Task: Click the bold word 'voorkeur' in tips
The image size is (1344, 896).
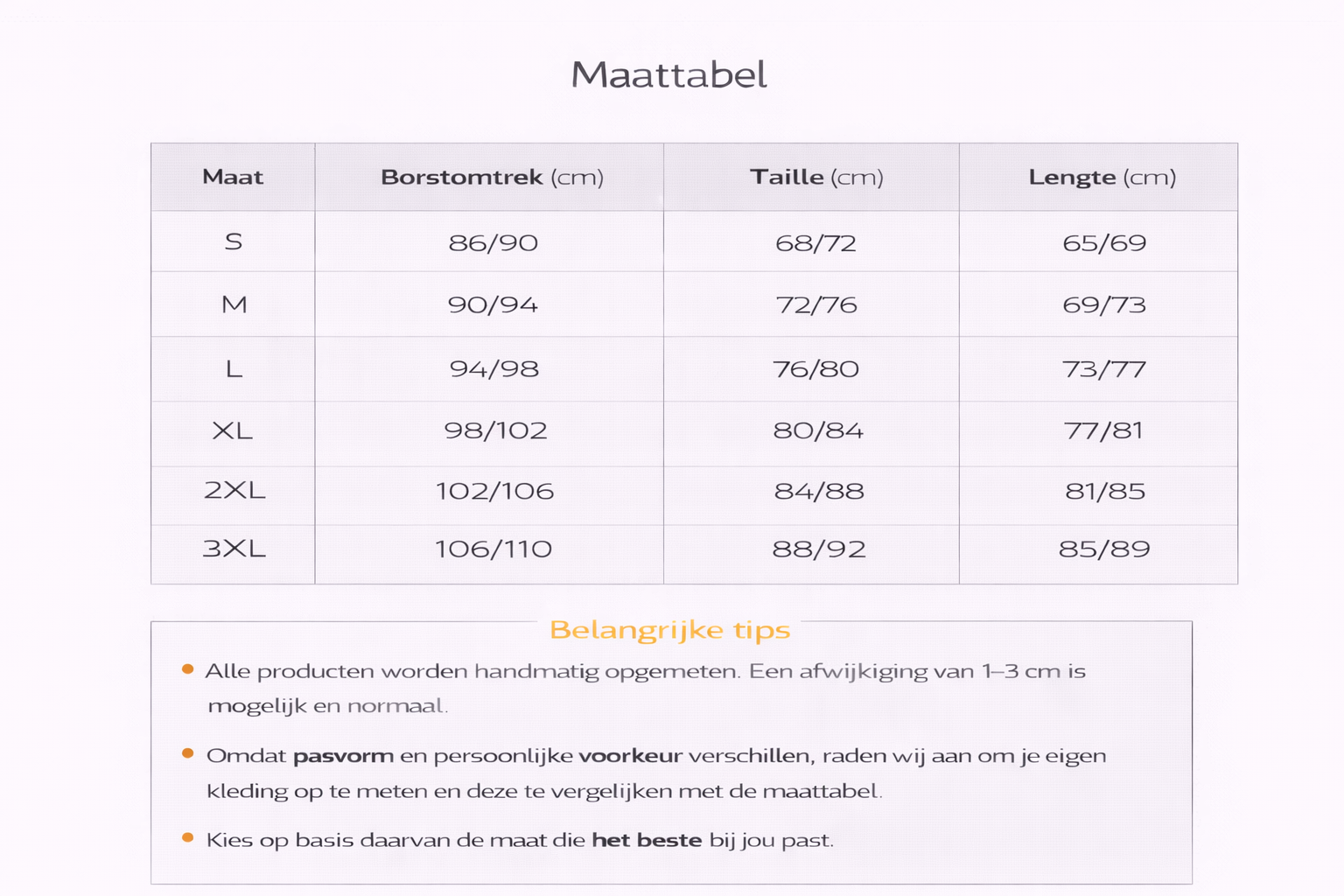Action: coord(630,756)
